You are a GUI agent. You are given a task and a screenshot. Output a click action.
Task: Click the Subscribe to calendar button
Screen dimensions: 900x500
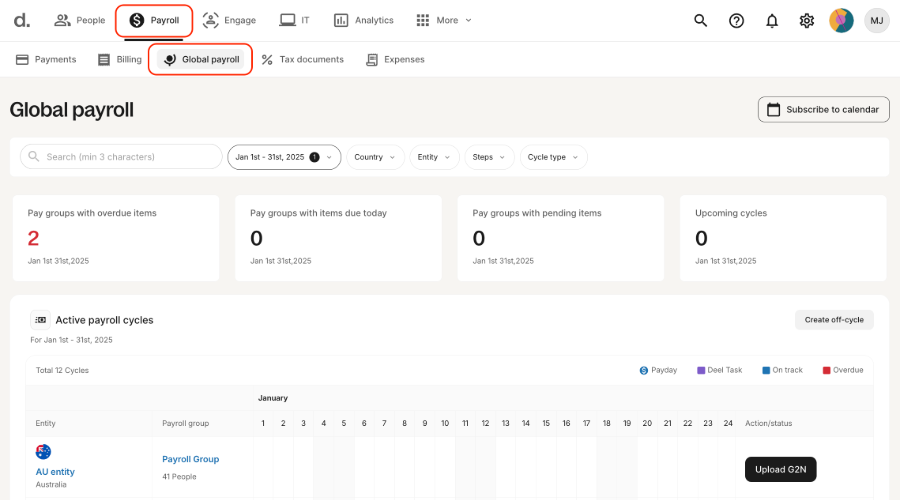click(x=824, y=109)
